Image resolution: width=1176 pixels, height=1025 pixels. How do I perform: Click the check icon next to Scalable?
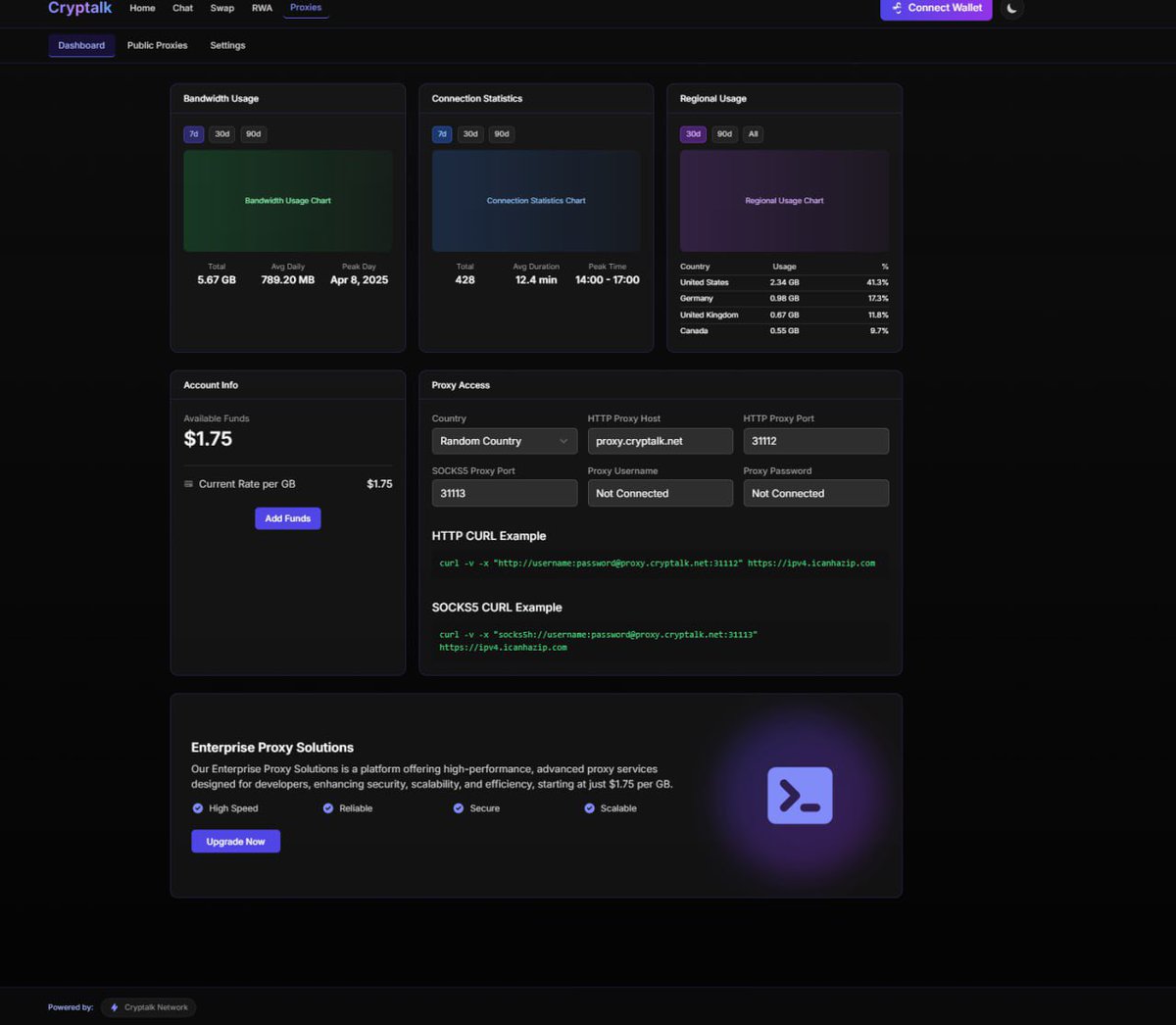pos(590,808)
